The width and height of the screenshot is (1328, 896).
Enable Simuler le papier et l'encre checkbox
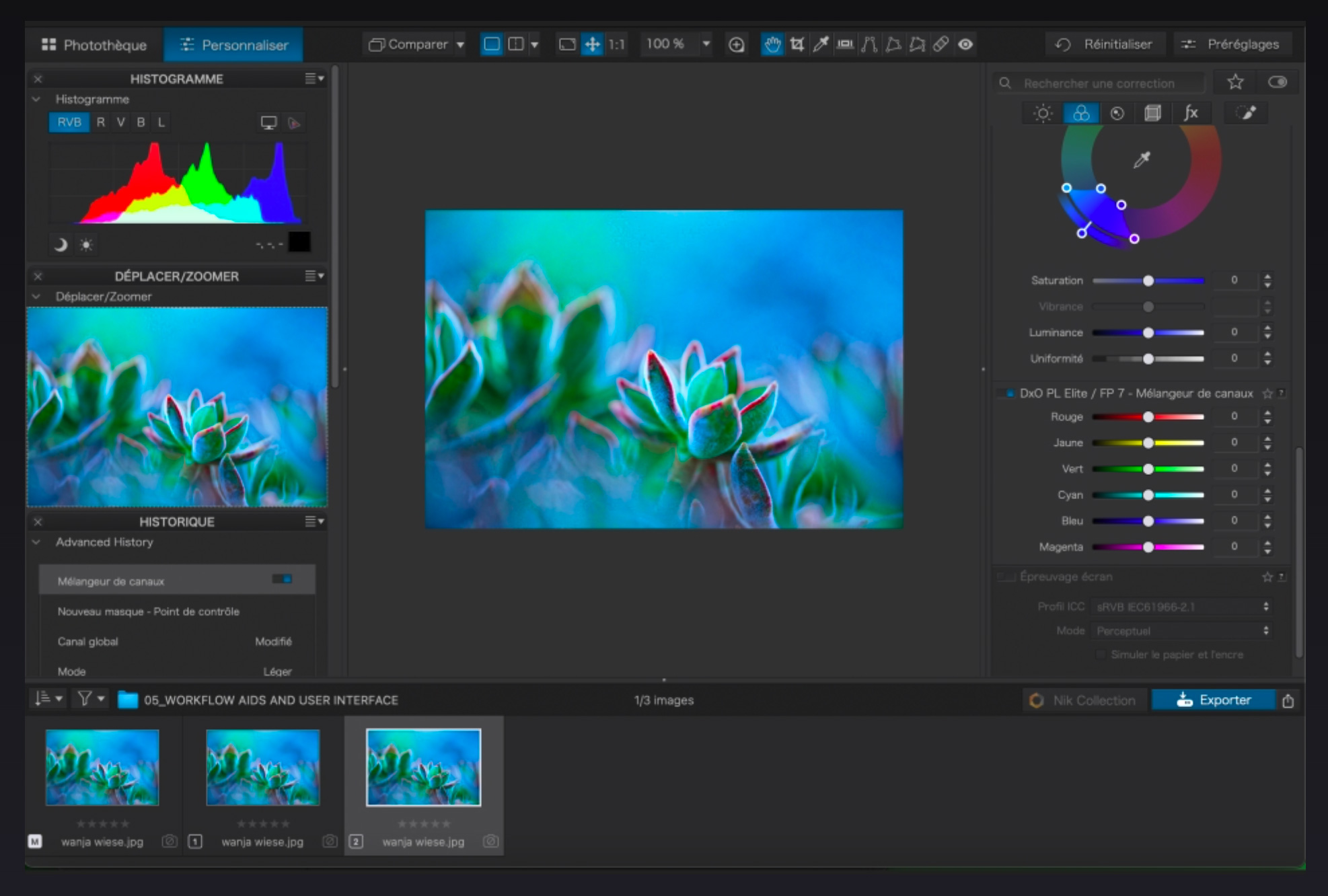(x=1101, y=655)
